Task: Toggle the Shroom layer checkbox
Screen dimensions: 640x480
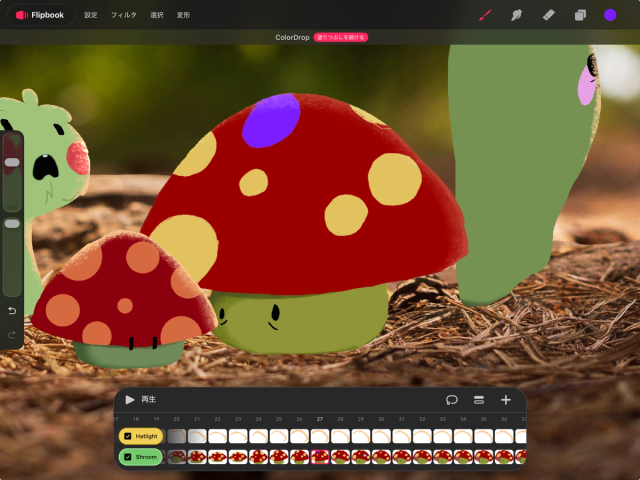Action: [x=128, y=457]
